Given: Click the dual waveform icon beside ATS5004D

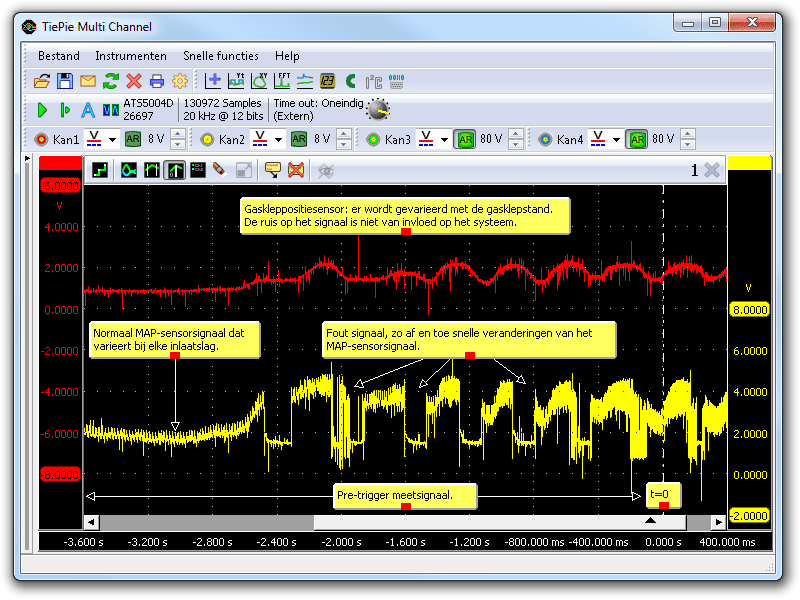Looking at the screenshot, I should tap(111, 110).
